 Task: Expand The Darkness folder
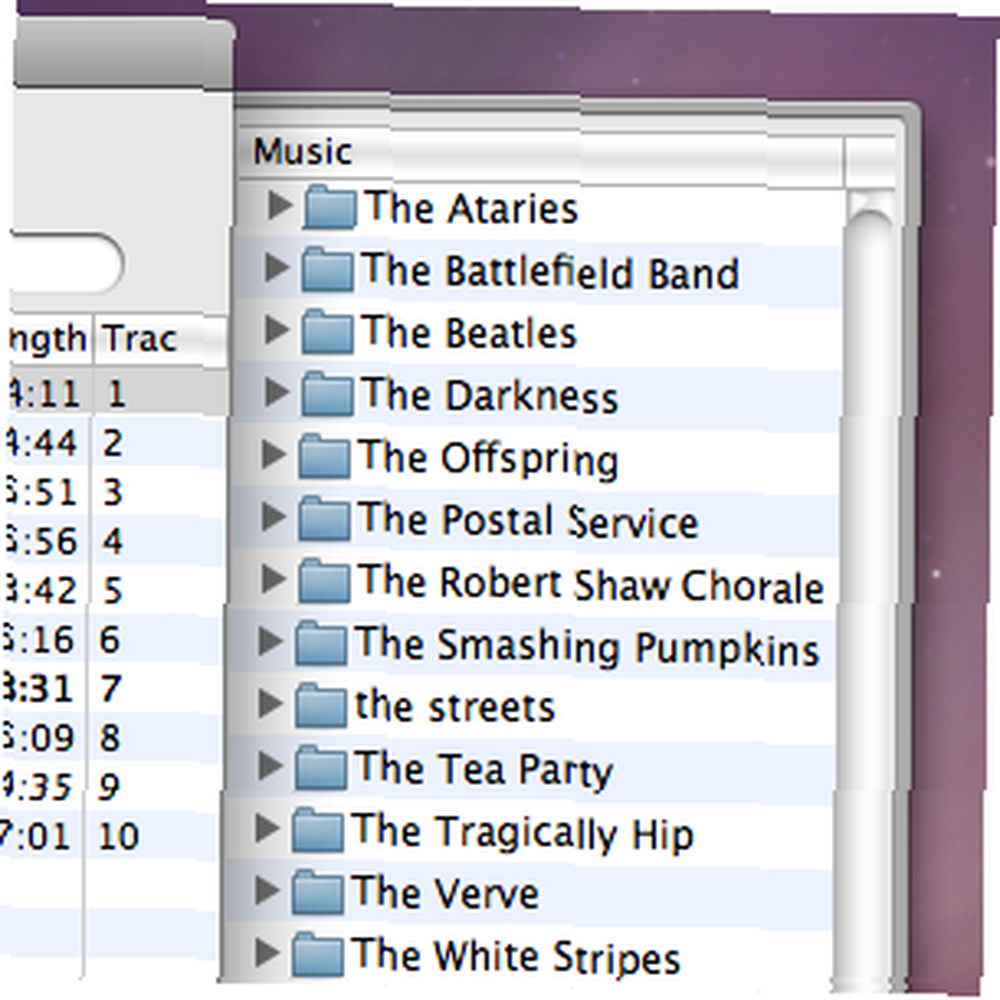coord(276,392)
